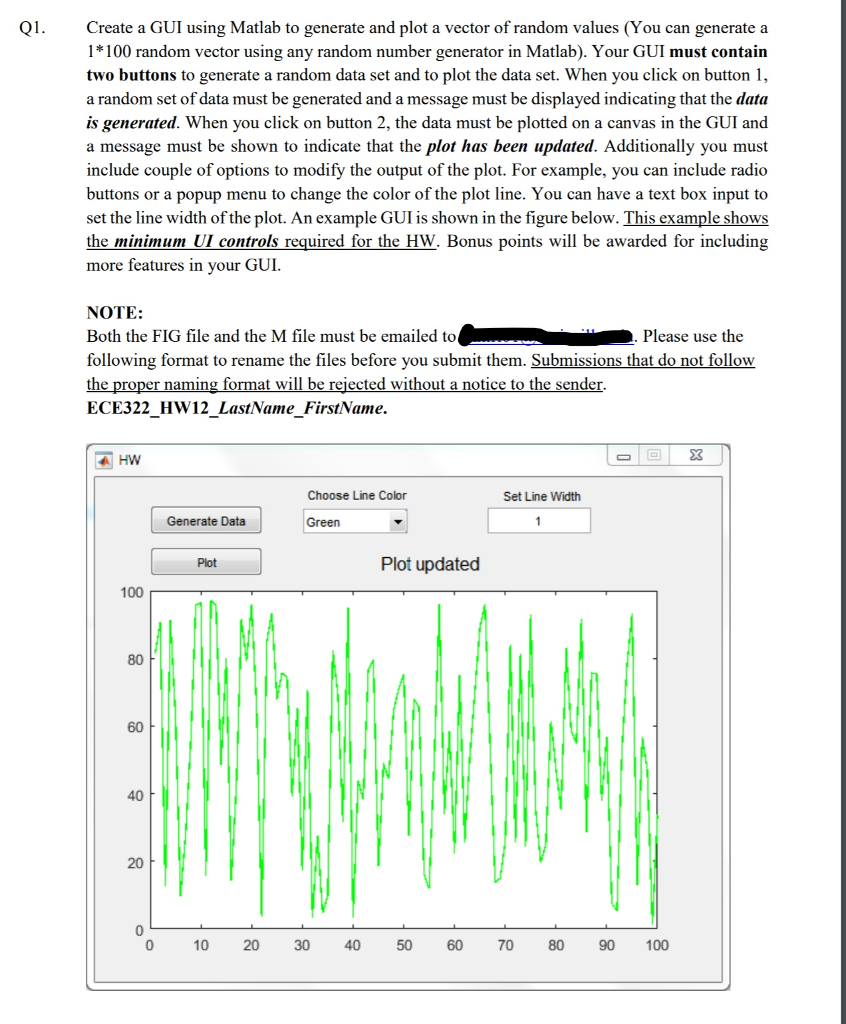Click the Set Line Width input field
Screen dimensions: 846x1024
(538, 520)
